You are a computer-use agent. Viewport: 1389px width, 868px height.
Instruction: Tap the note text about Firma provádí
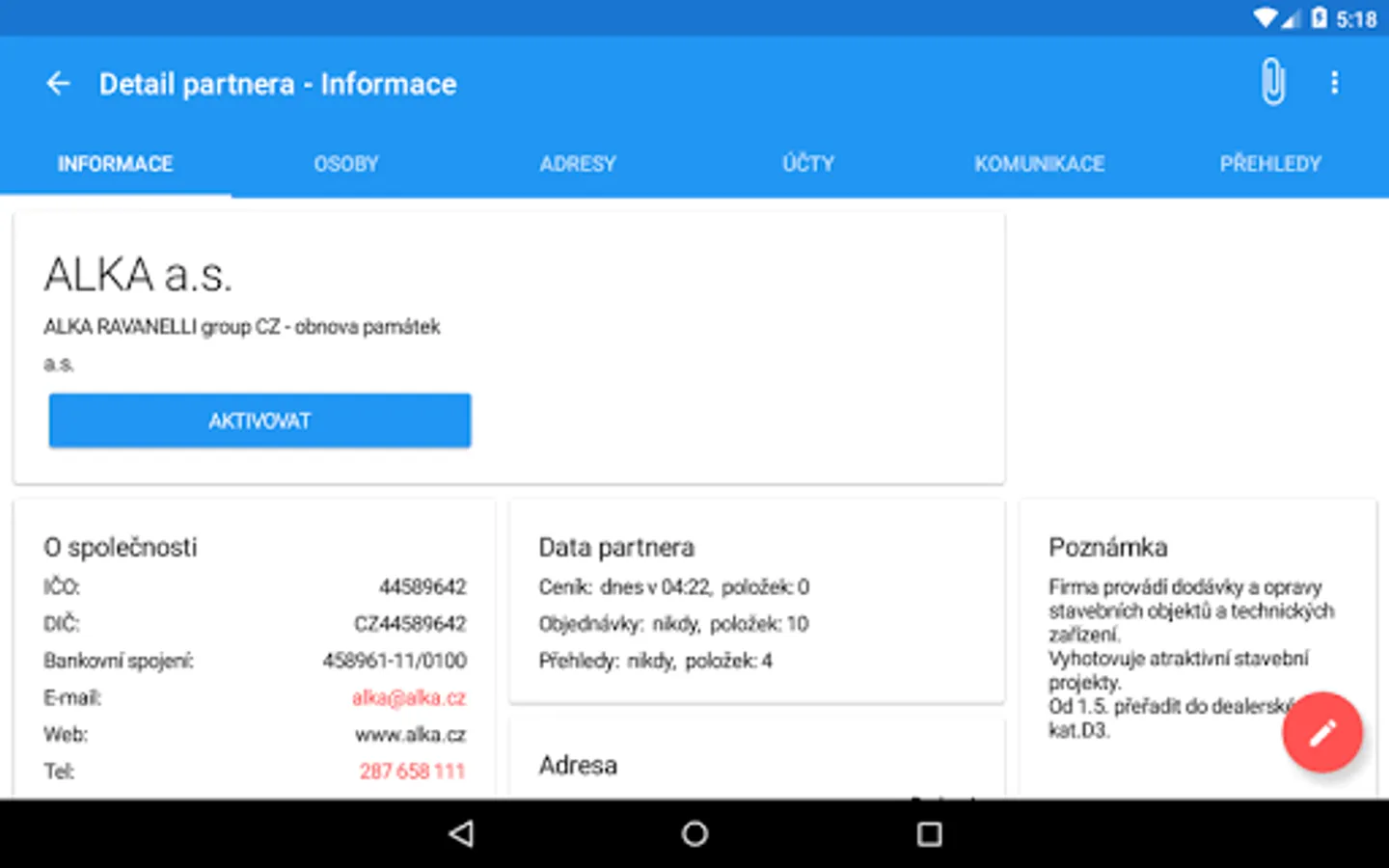[1191, 658]
